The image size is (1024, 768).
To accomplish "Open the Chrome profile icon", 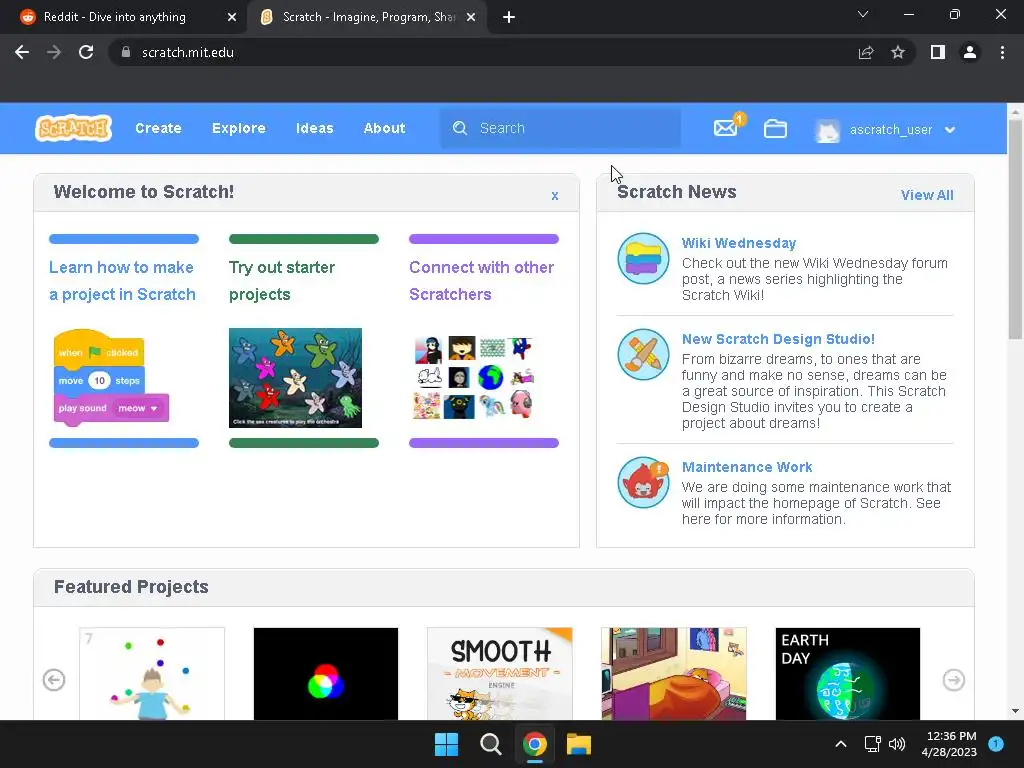I will pyautogui.click(x=970, y=52).
